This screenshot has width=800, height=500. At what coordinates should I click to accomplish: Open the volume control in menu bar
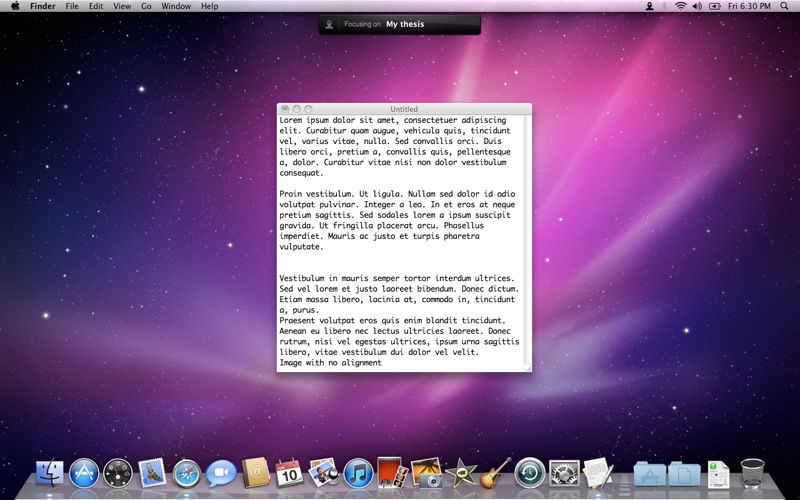[x=697, y=6]
